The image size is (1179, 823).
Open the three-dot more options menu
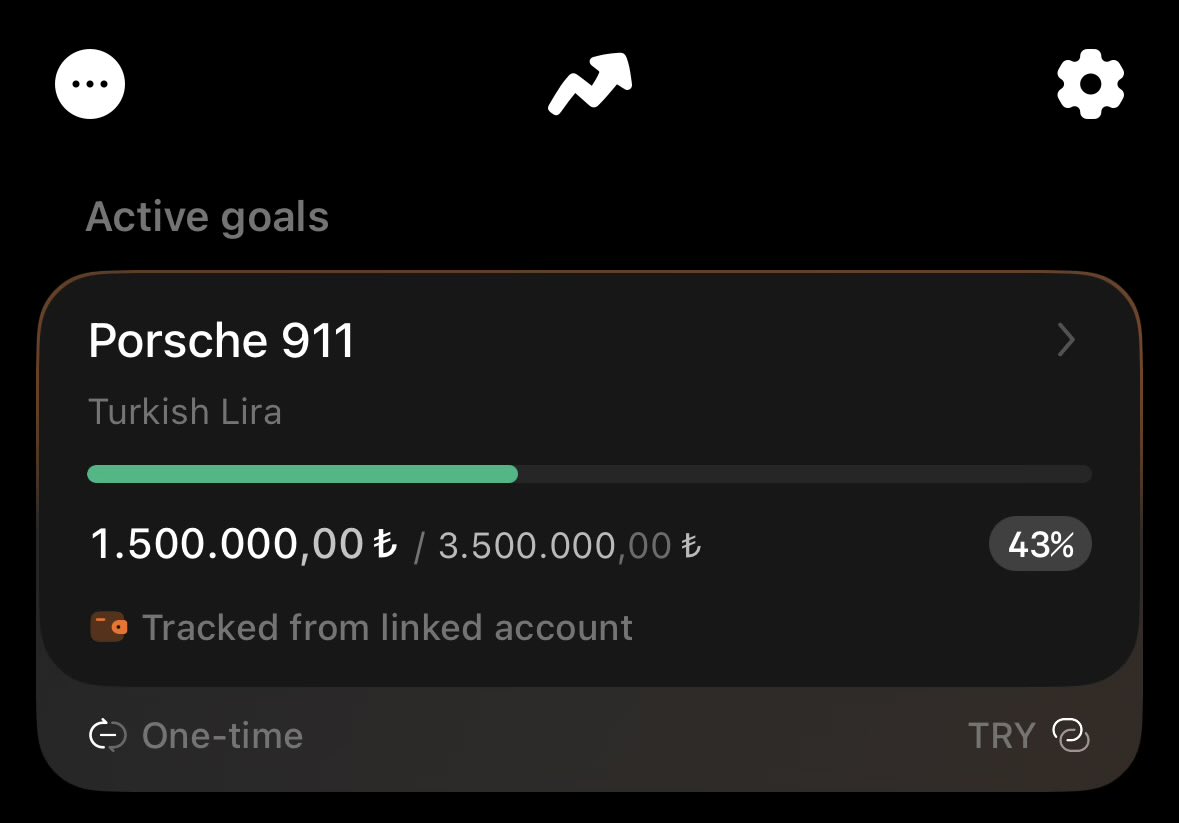click(x=90, y=84)
